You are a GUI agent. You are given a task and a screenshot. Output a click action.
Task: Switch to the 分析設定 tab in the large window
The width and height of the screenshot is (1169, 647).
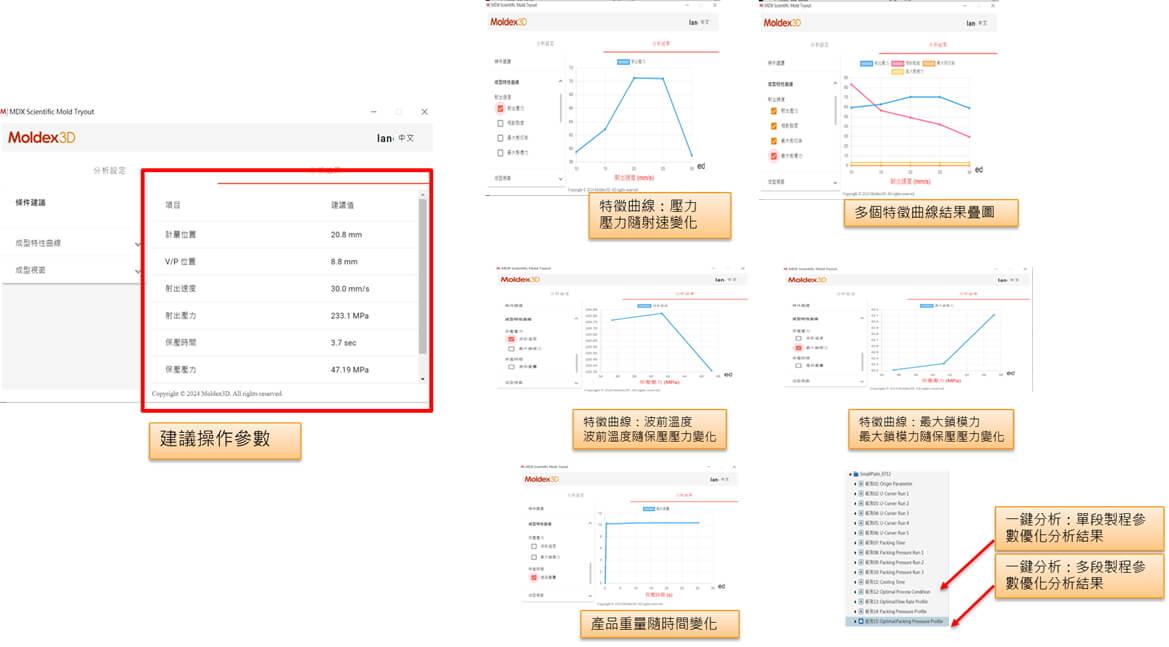pos(110,171)
